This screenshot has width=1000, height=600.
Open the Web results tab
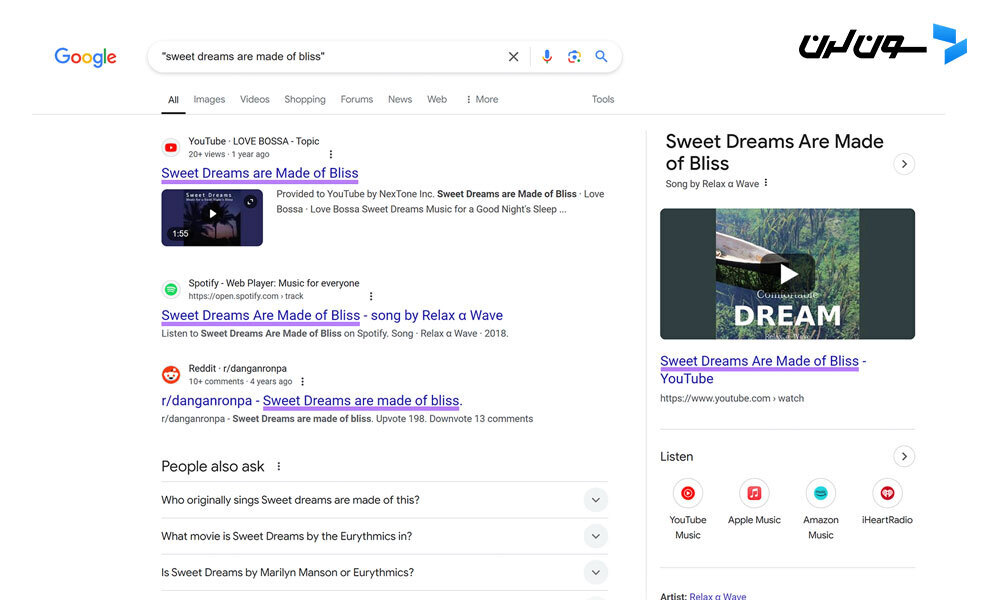(437, 99)
